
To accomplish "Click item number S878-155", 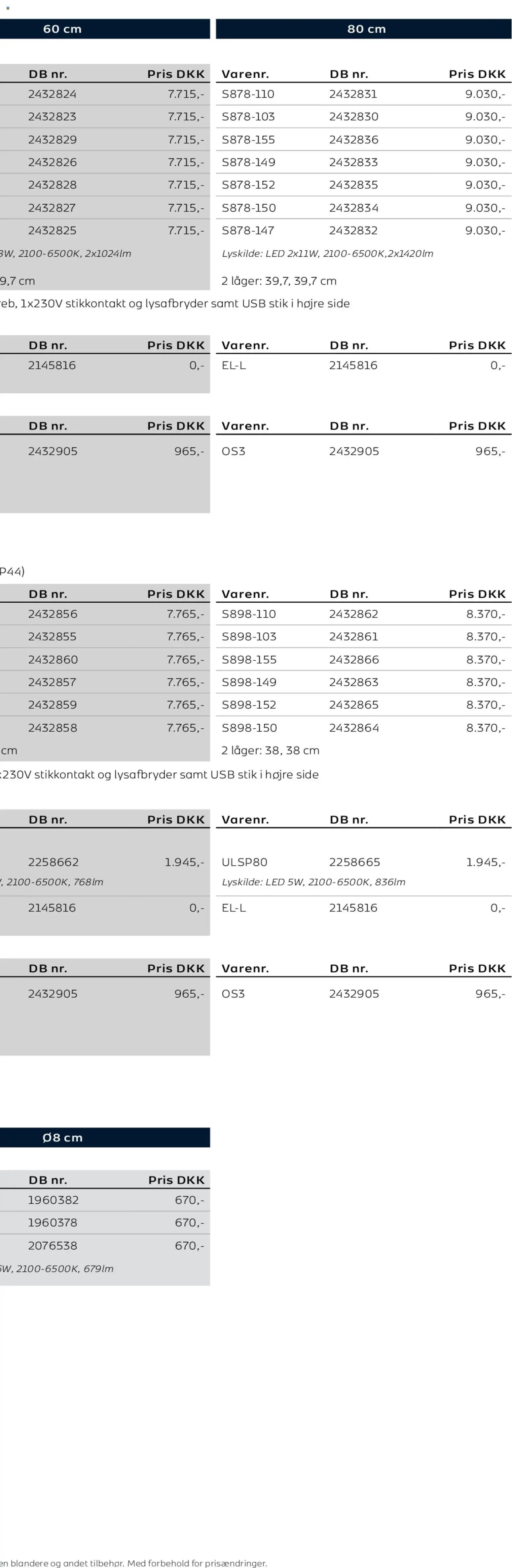I will click(248, 140).
